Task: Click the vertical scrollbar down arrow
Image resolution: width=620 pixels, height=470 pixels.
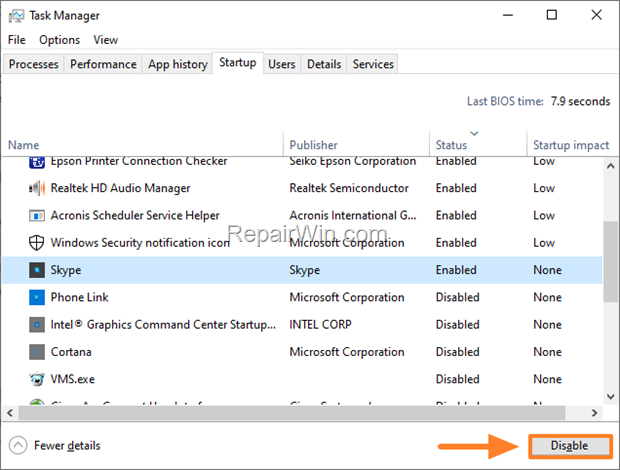Action: pos(611,396)
